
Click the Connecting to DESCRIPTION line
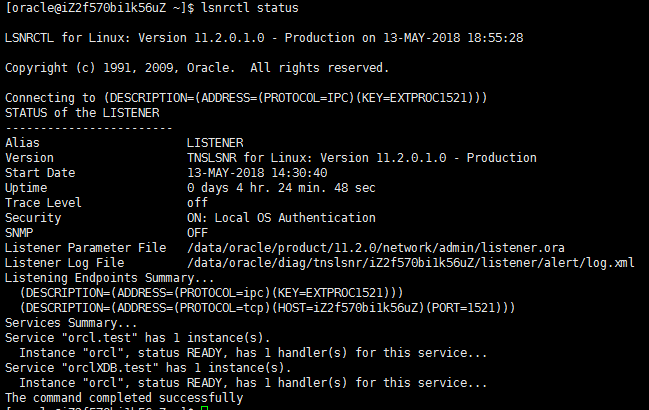coord(246,98)
